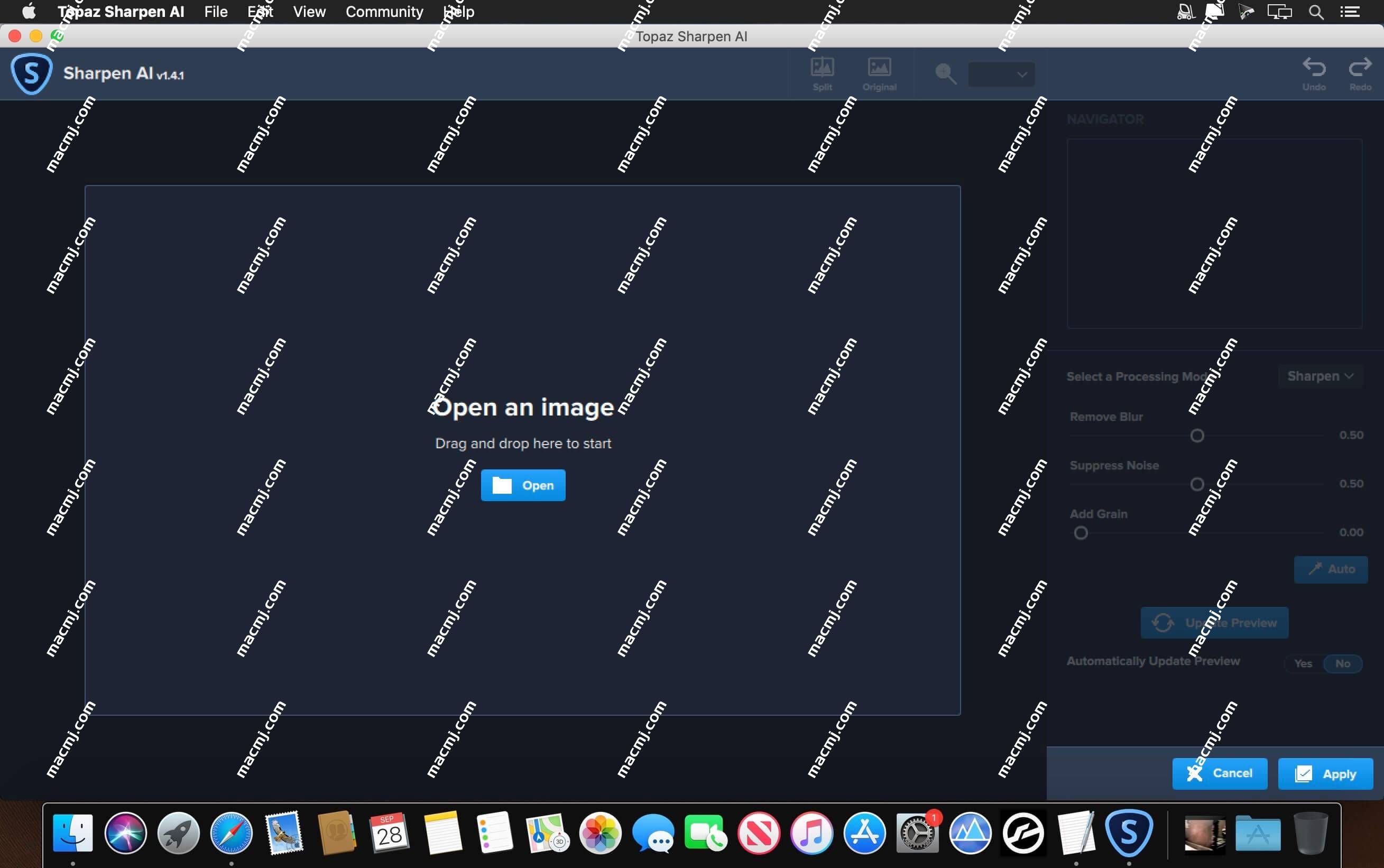Image resolution: width=1384 pixels, height=868 pixels.
Task: Open the Help menu
Action: click(x=459, y=12)
